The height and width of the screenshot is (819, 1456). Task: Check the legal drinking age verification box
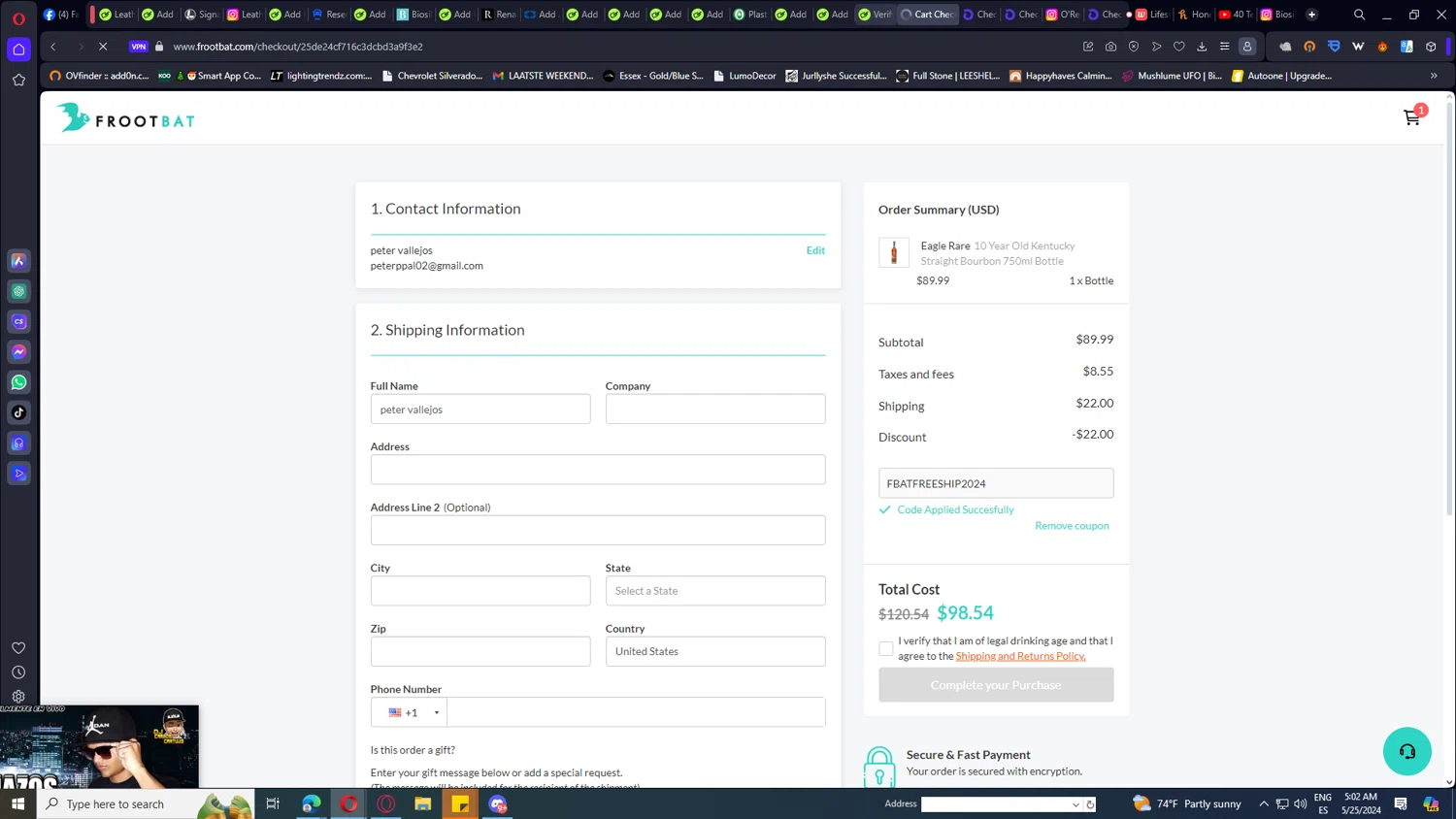coord(885,648)
